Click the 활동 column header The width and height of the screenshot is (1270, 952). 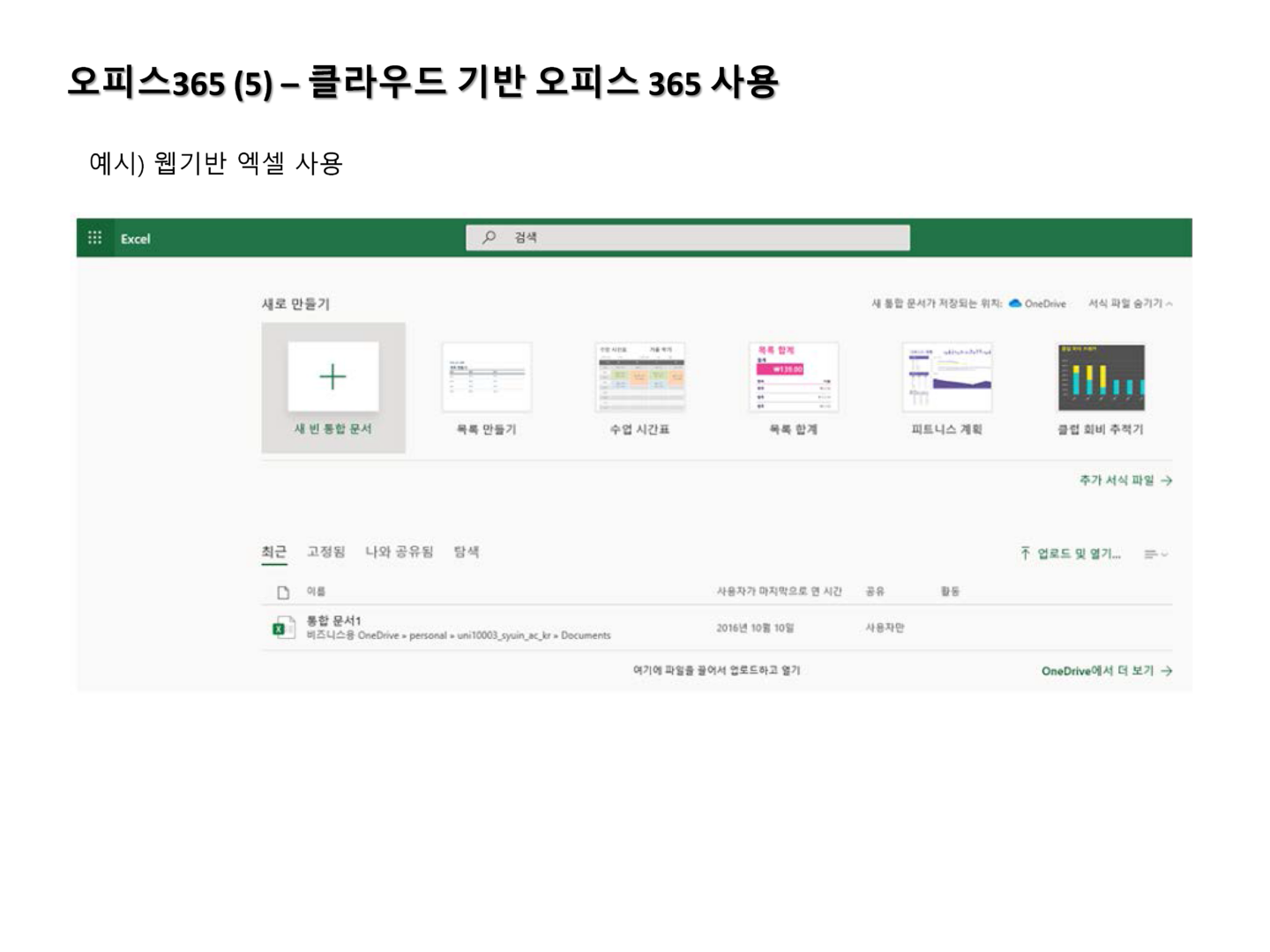click(950, 591)
